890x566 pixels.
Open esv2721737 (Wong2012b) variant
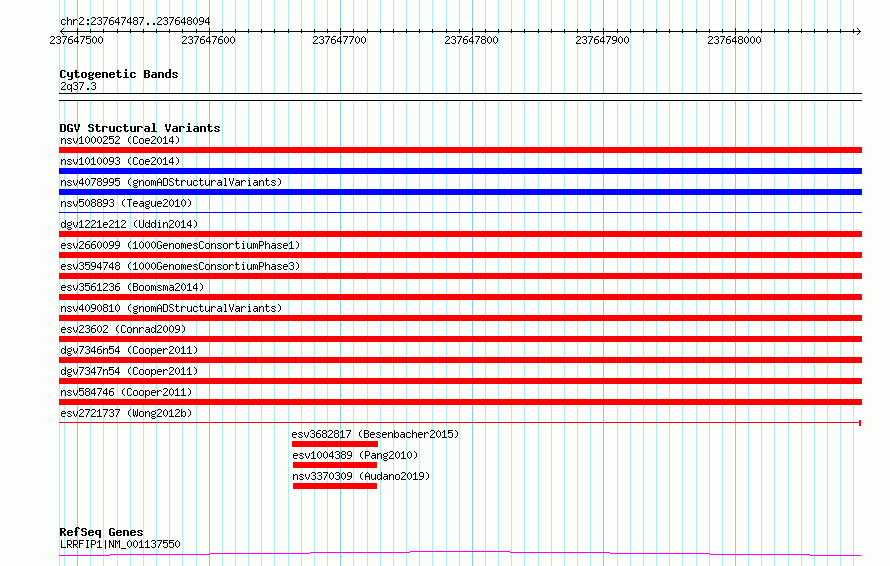(126, 413)
